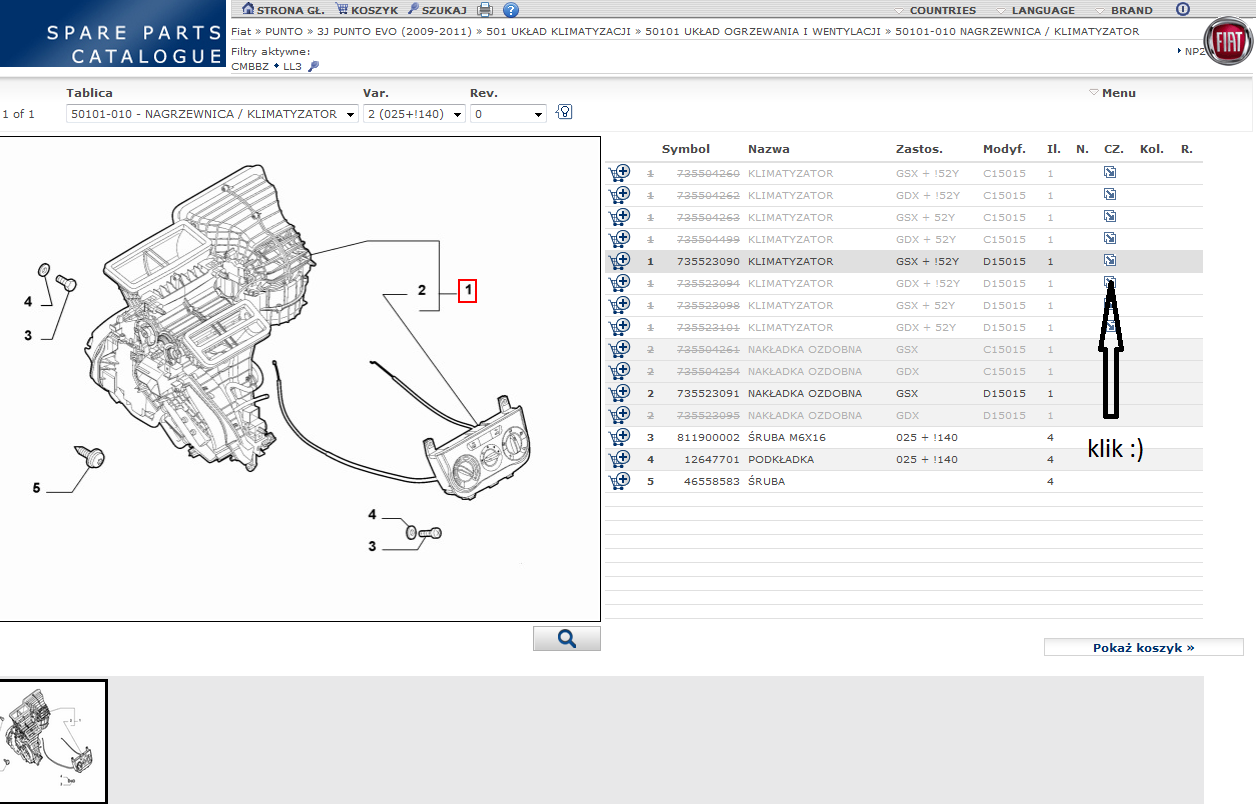Click the key icon next to filter LL3
The height and width of the screenshot is (804, 1258).
[x=314, y=66]
